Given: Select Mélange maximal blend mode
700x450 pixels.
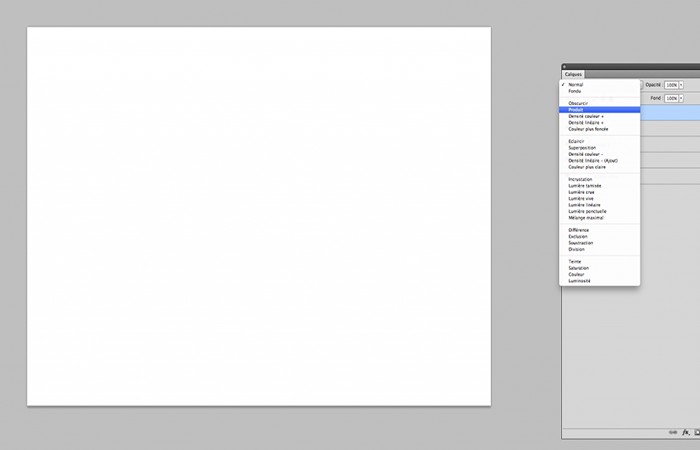Looking at the screenshot, I should tap(600, 218).
